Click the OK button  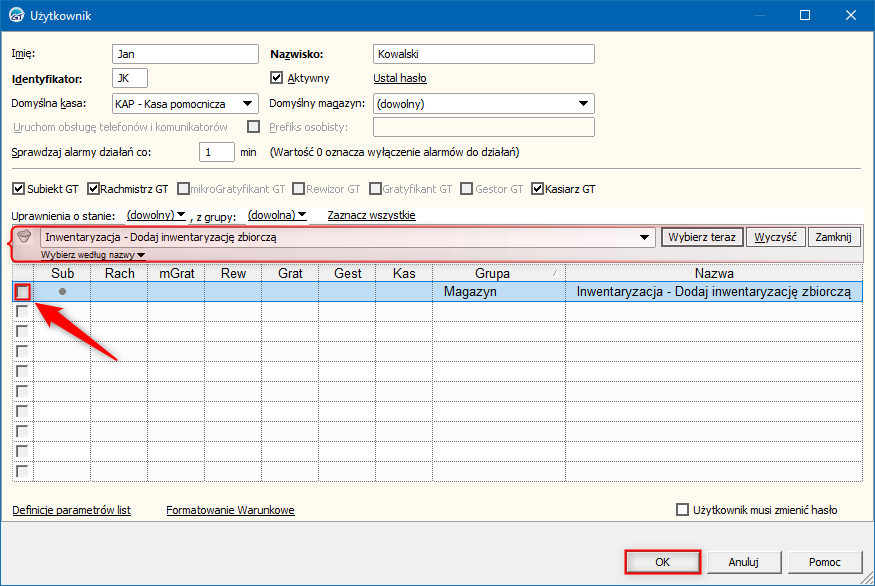coord(662,562)
